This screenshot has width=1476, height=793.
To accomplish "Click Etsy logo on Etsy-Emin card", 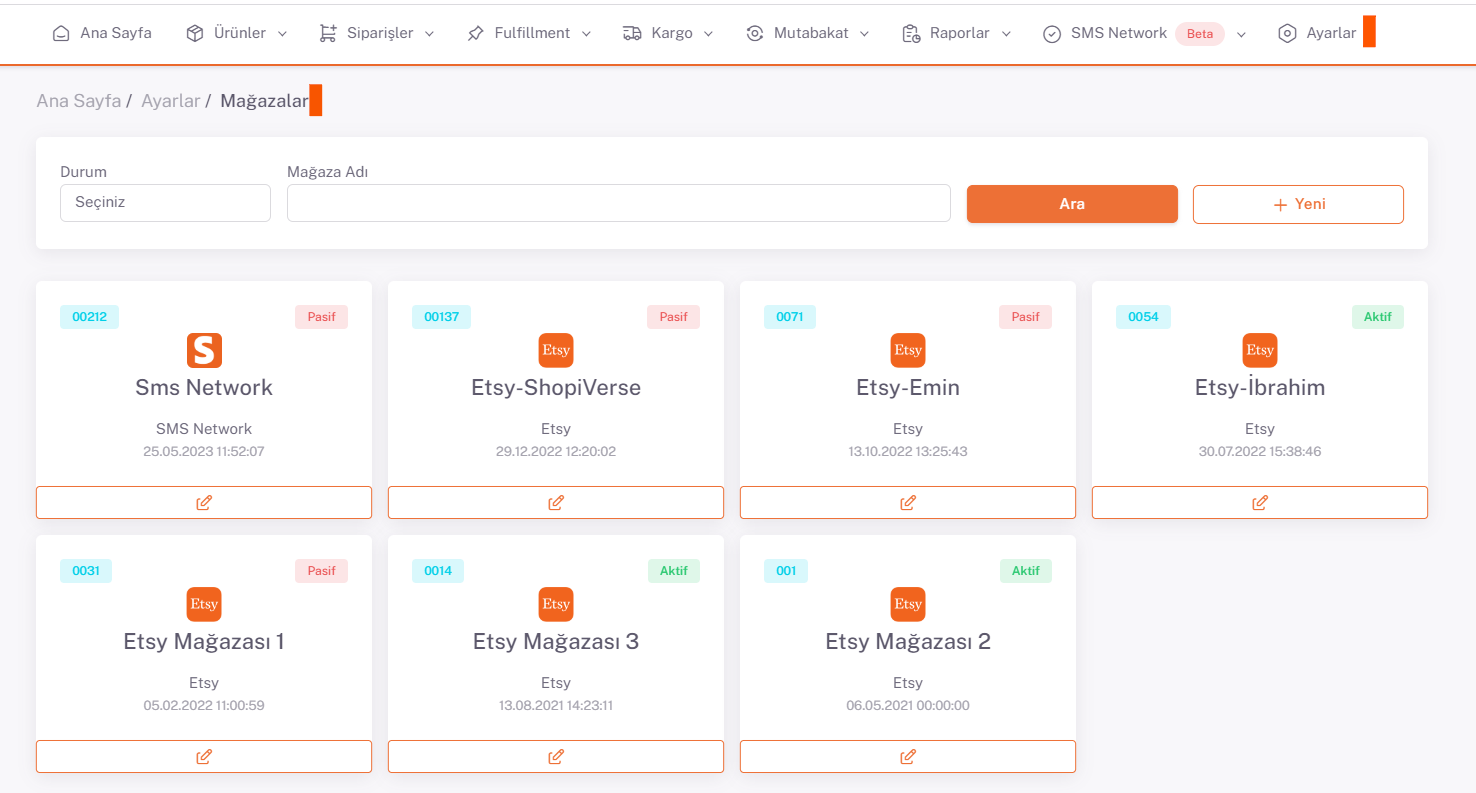I will pyautogui.click(x=908, y=350).
